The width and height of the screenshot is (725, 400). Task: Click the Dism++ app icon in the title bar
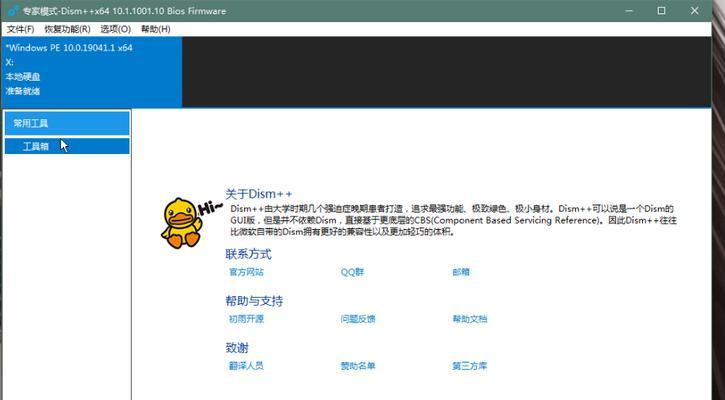coord(13,10)
